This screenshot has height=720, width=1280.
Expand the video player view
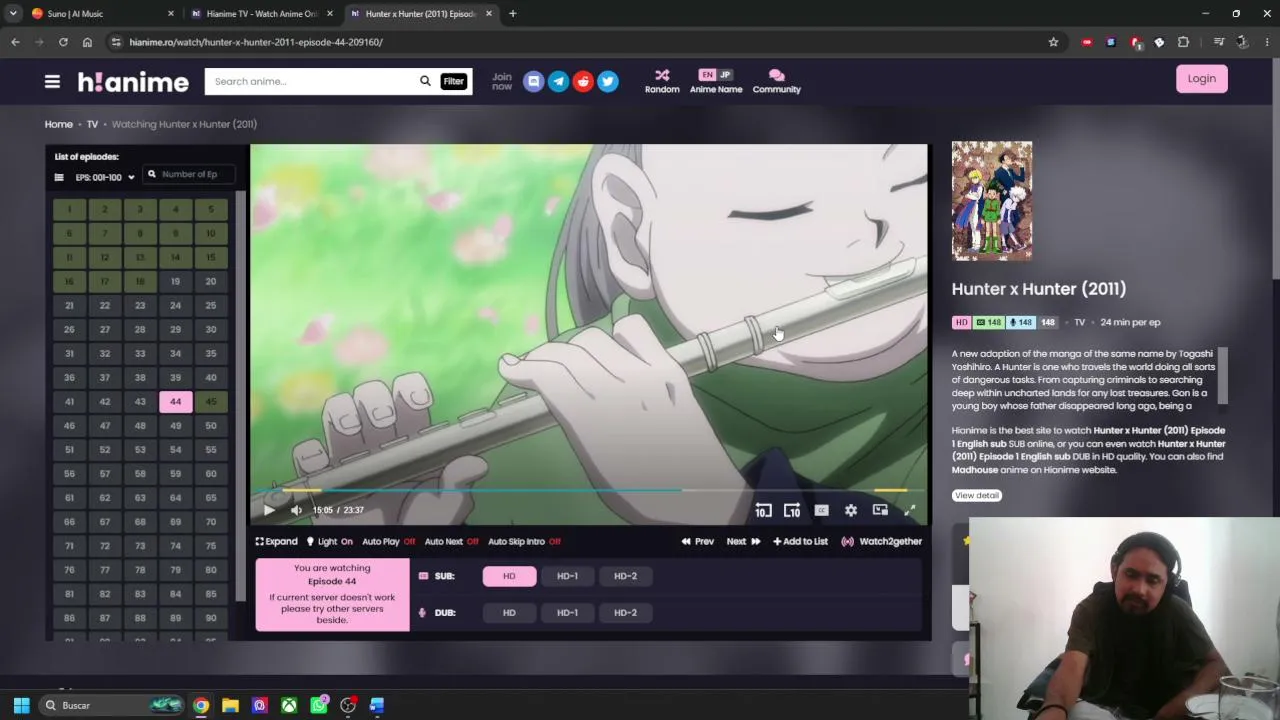coord(277,541)
